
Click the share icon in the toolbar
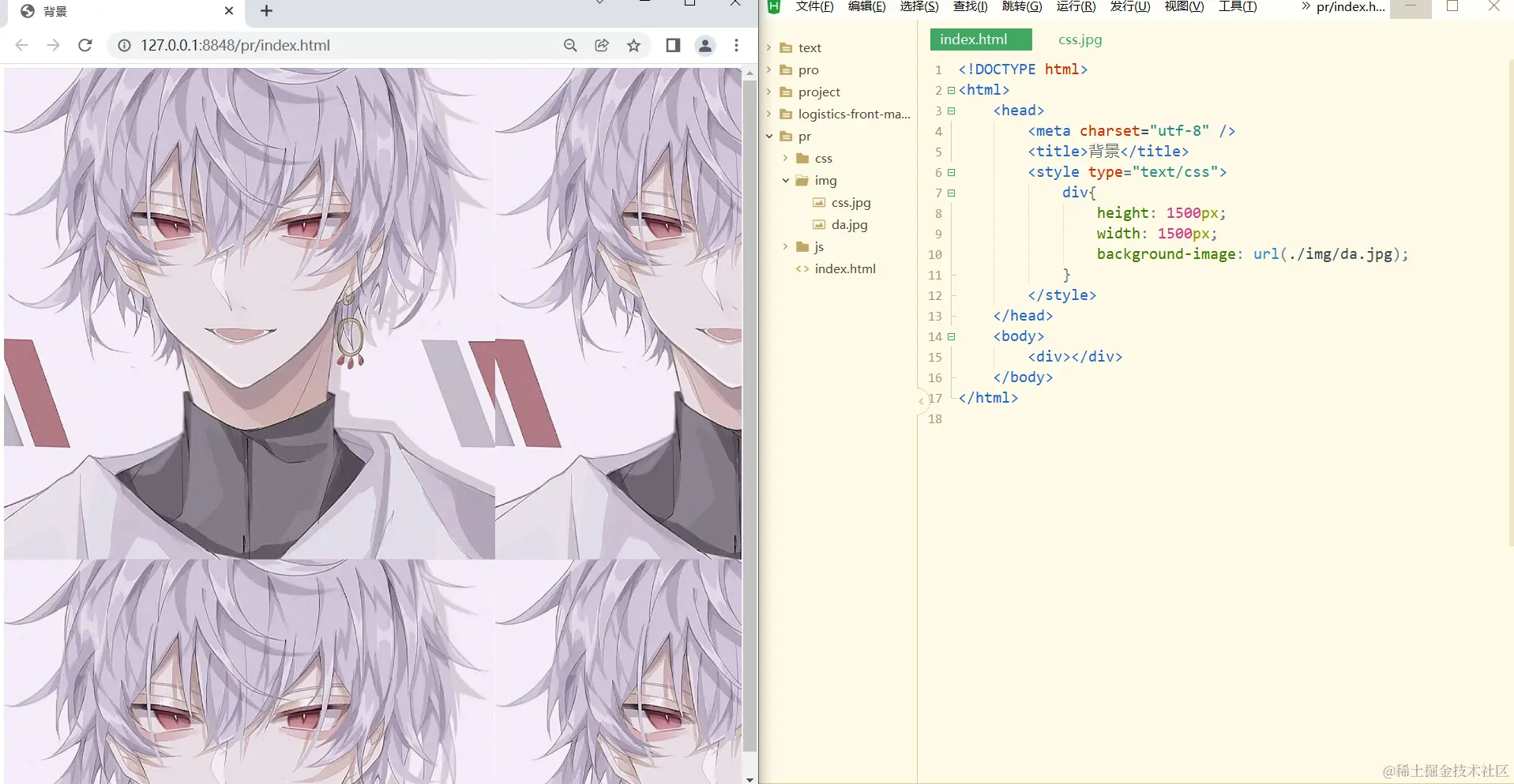point(602,45)
